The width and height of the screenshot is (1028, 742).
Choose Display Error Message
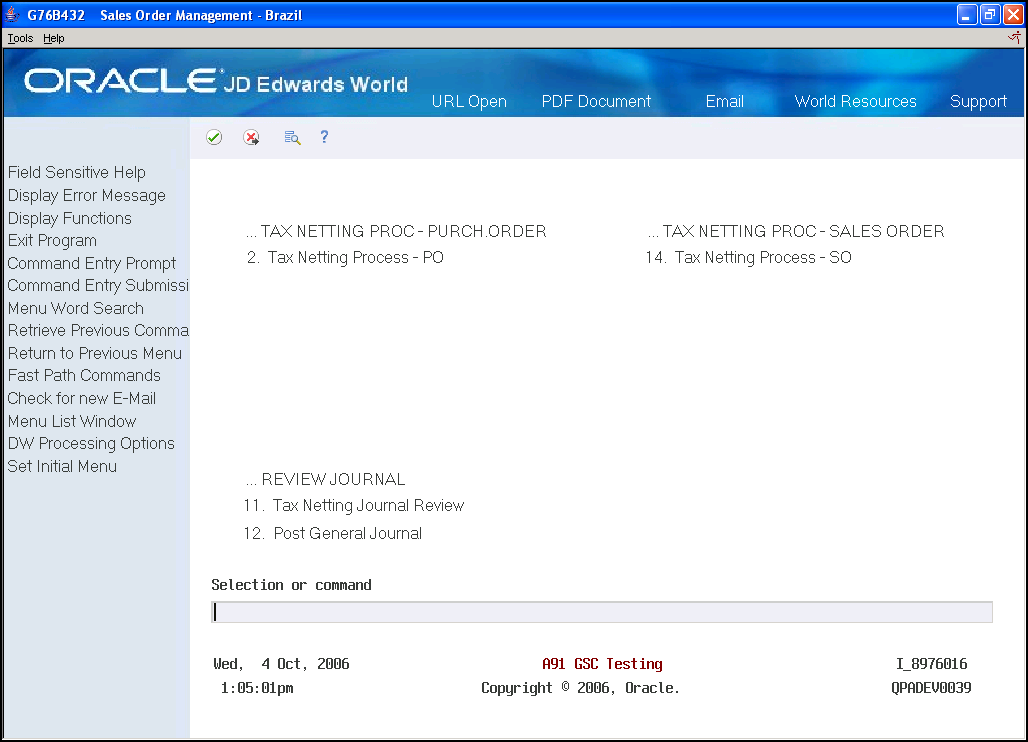87,195
